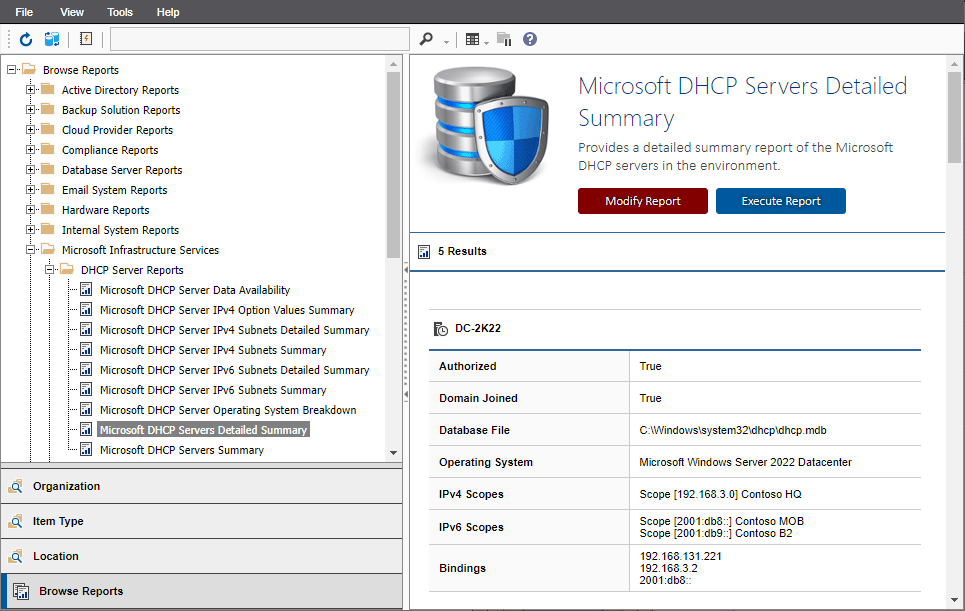Switch to the Organization navigation pane
Viewport: 965px width, 611px height.
point(201,486)
